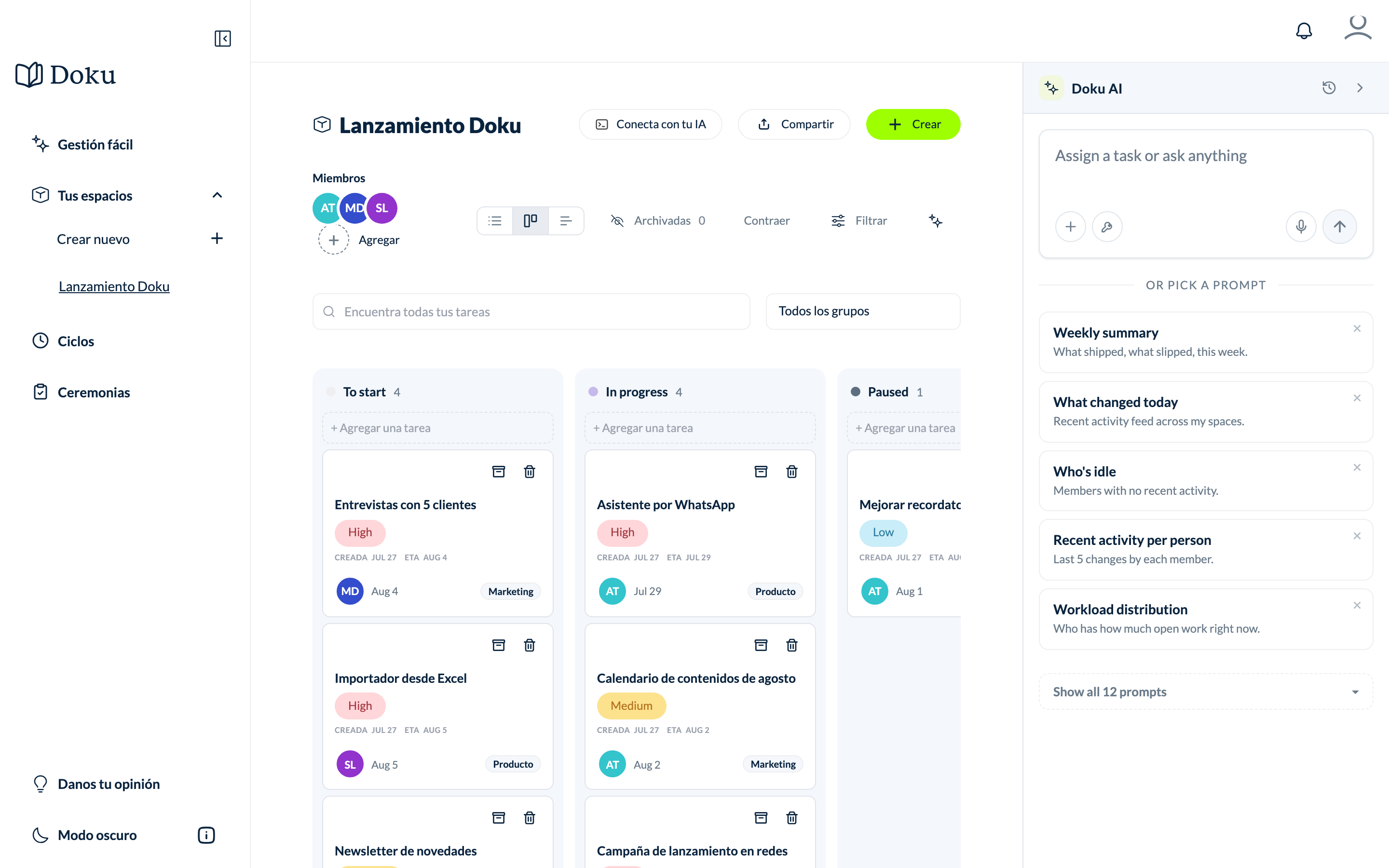The height and width of the screenshot is (868, 1389).
Task: Delete the Asistente por WhatsApp card
Action: click(x=791, y=472)
